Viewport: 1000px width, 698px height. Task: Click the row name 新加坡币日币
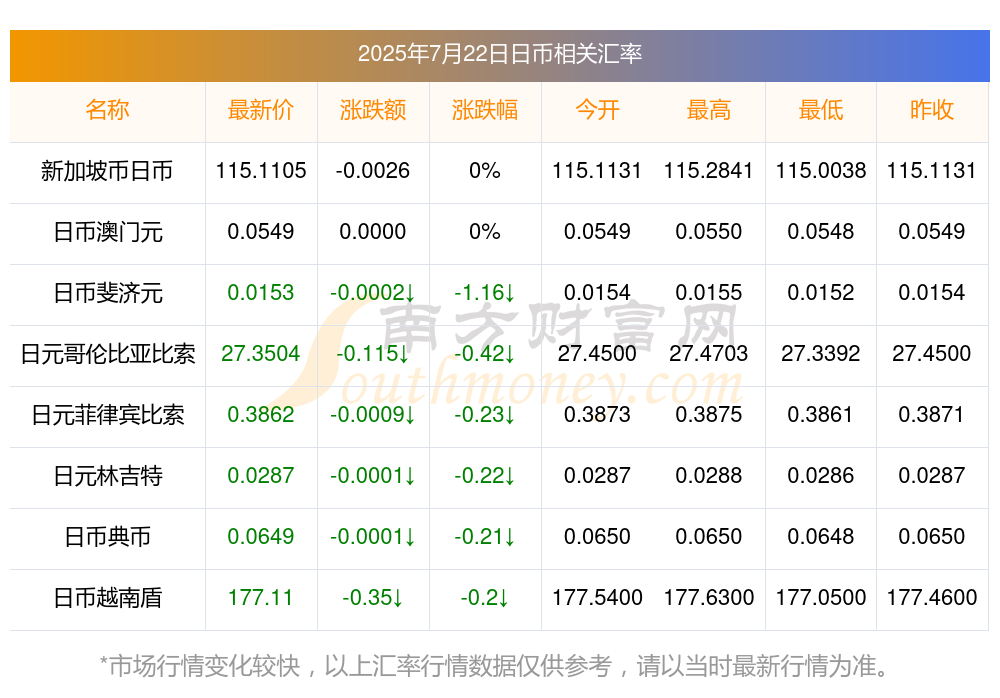click(107, 171)
